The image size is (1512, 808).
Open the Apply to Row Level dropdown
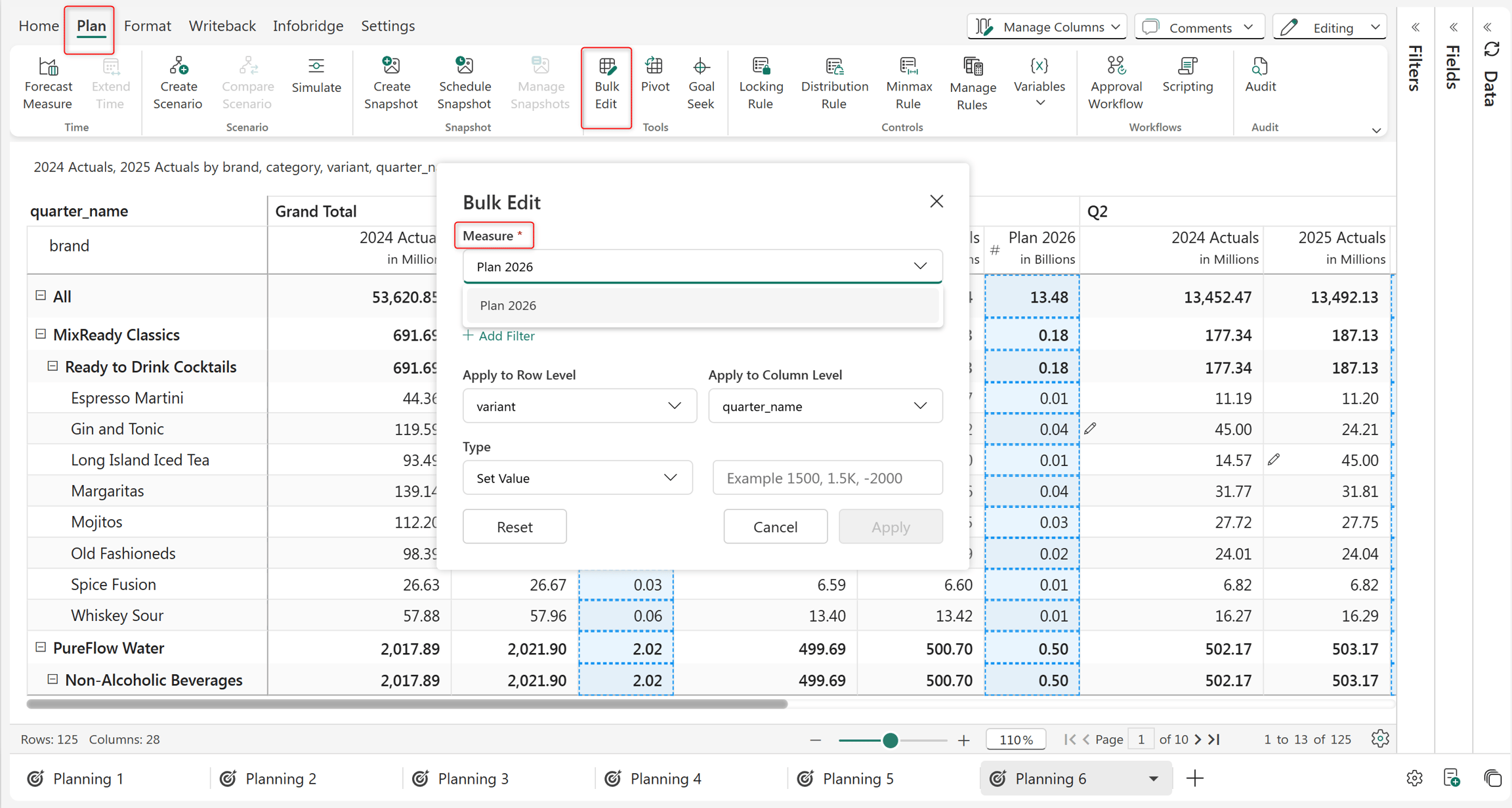coord(579,406)
